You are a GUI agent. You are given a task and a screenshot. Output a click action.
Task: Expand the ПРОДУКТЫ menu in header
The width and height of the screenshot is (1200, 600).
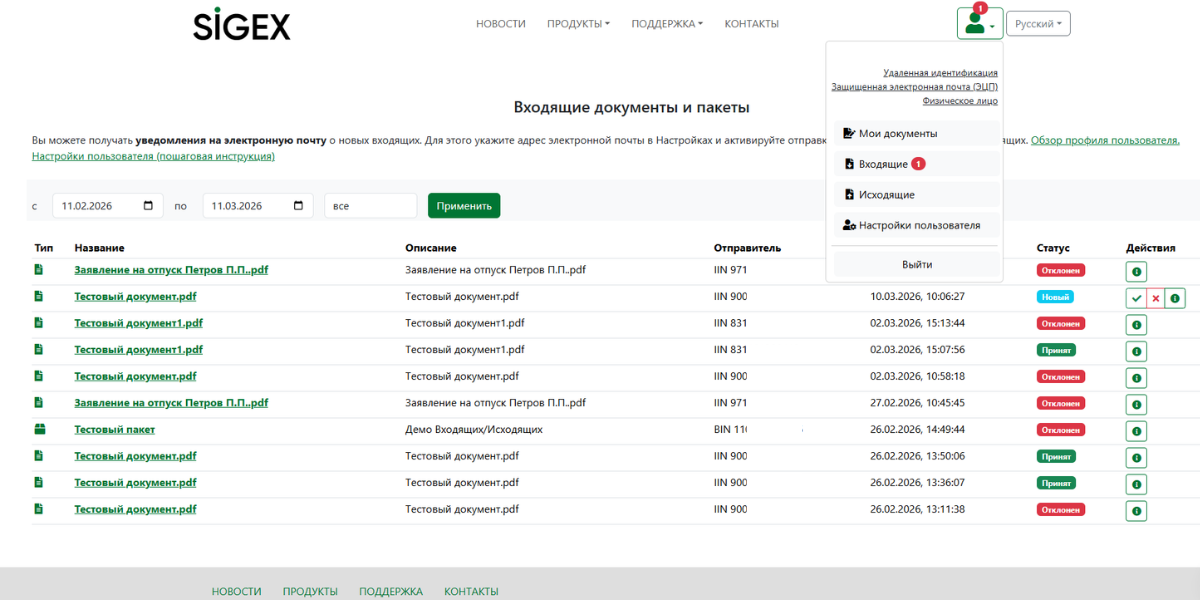(x=578, y=24)
